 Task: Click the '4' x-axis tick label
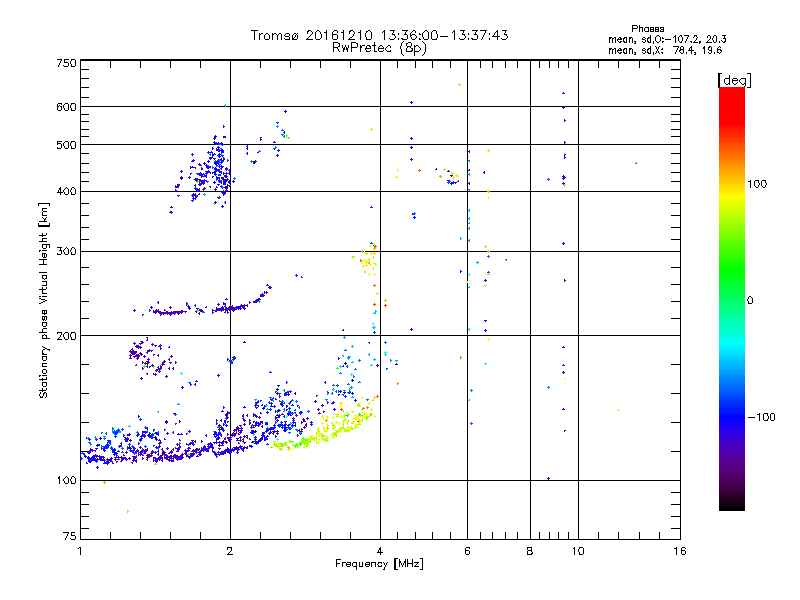pos(380,551)
